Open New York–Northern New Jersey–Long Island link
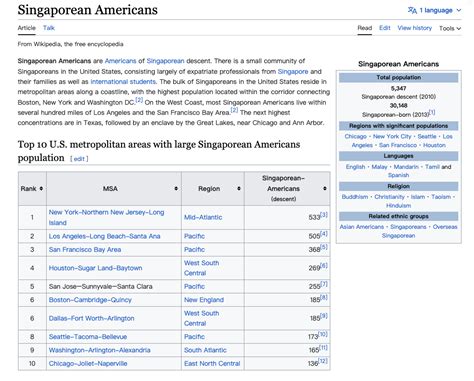The width and height of the screenshot is (474, 381). point(106,217)
